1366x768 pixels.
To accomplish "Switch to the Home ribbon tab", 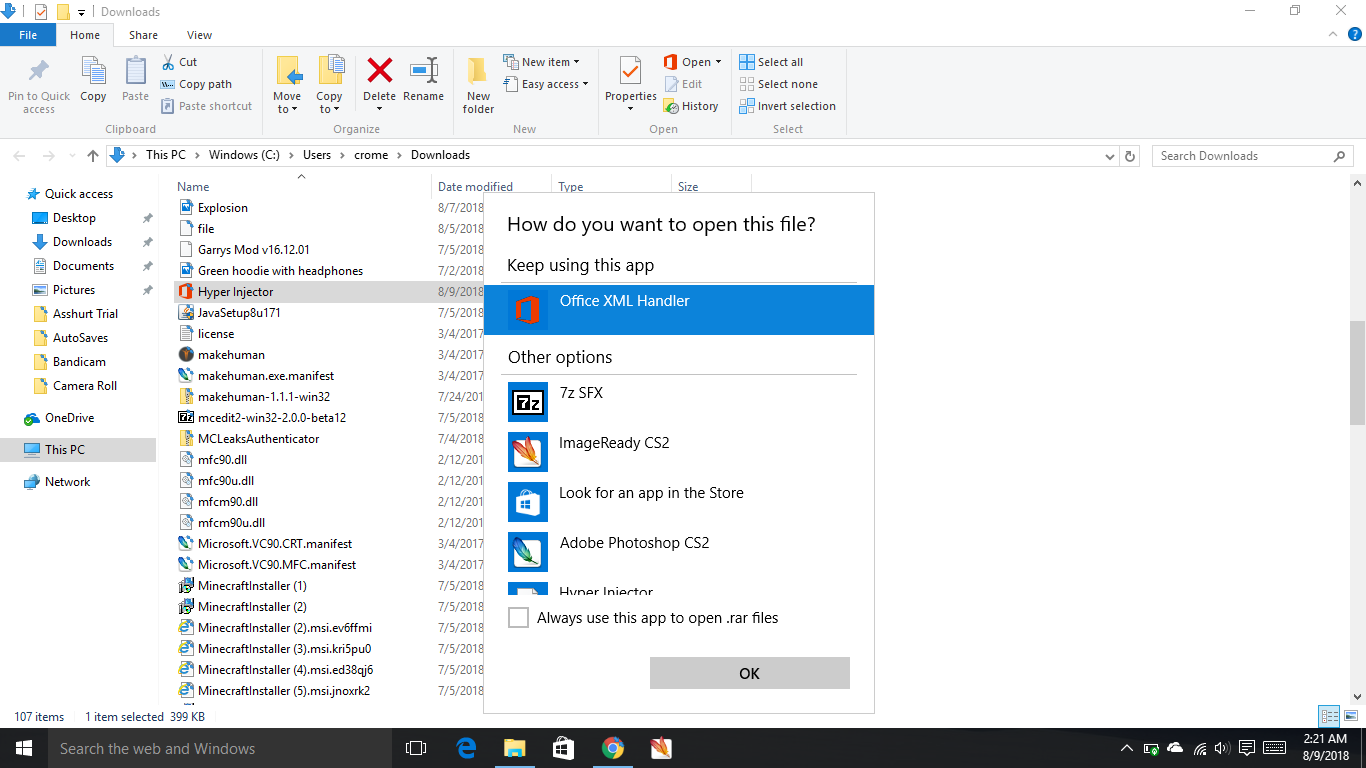I will pyautogui.click(x=85, y=35).
